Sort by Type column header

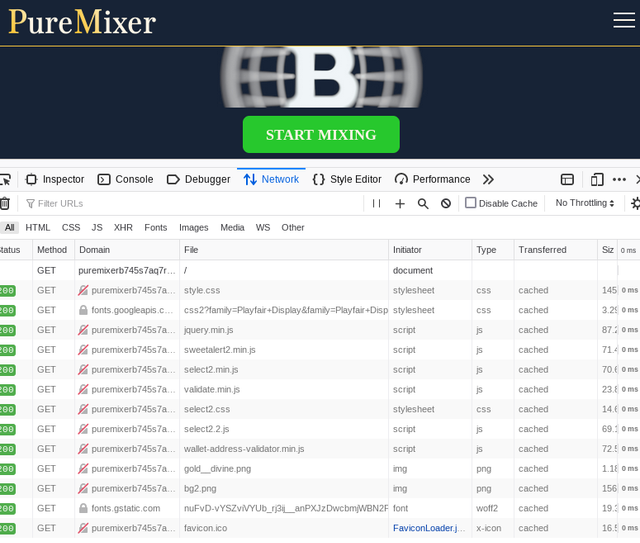point(493,250)
